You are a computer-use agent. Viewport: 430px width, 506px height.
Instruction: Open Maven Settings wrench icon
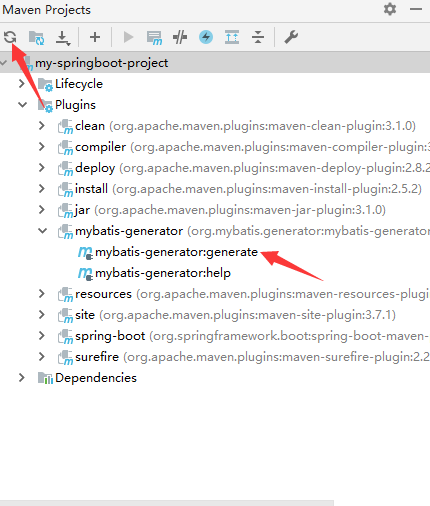tap(291, 37)
